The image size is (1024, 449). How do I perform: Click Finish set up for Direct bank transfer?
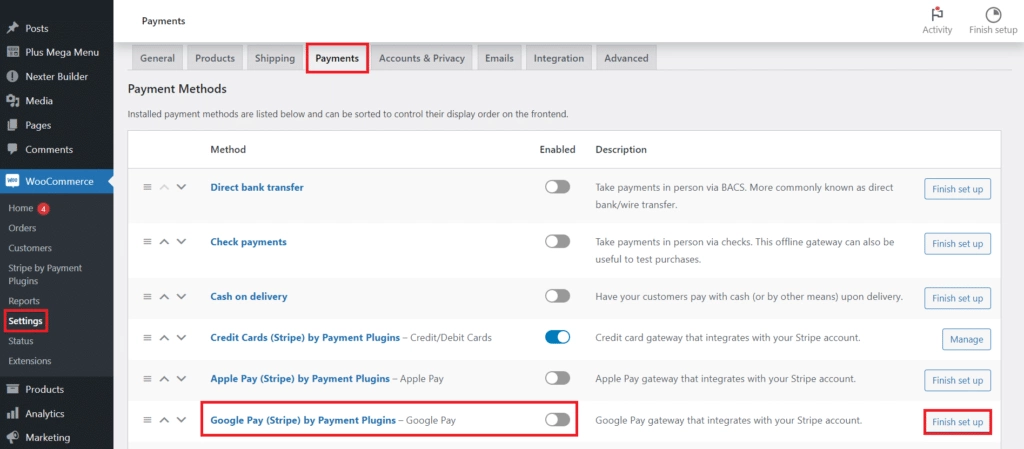point(957,189)
